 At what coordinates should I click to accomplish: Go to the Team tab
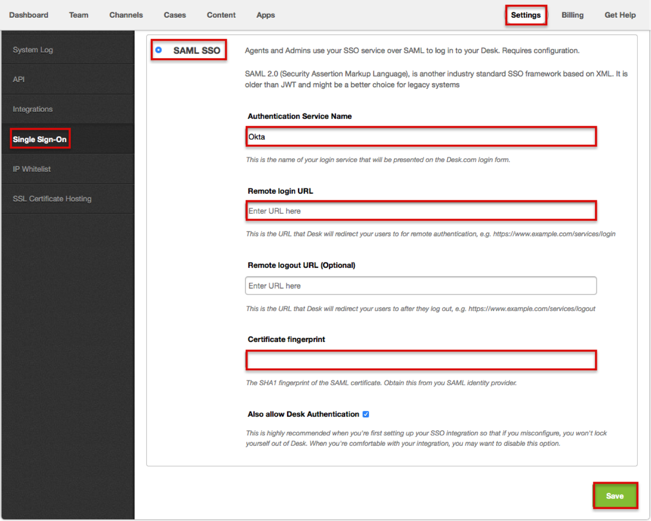point(79,15)
